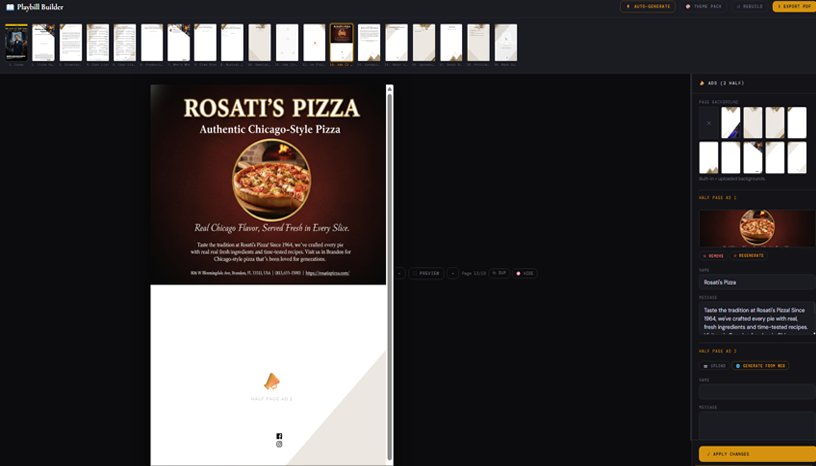
Task: Click the Message box starting Taste the tradition
Action: pyautogui.click(x=757, y=318)
